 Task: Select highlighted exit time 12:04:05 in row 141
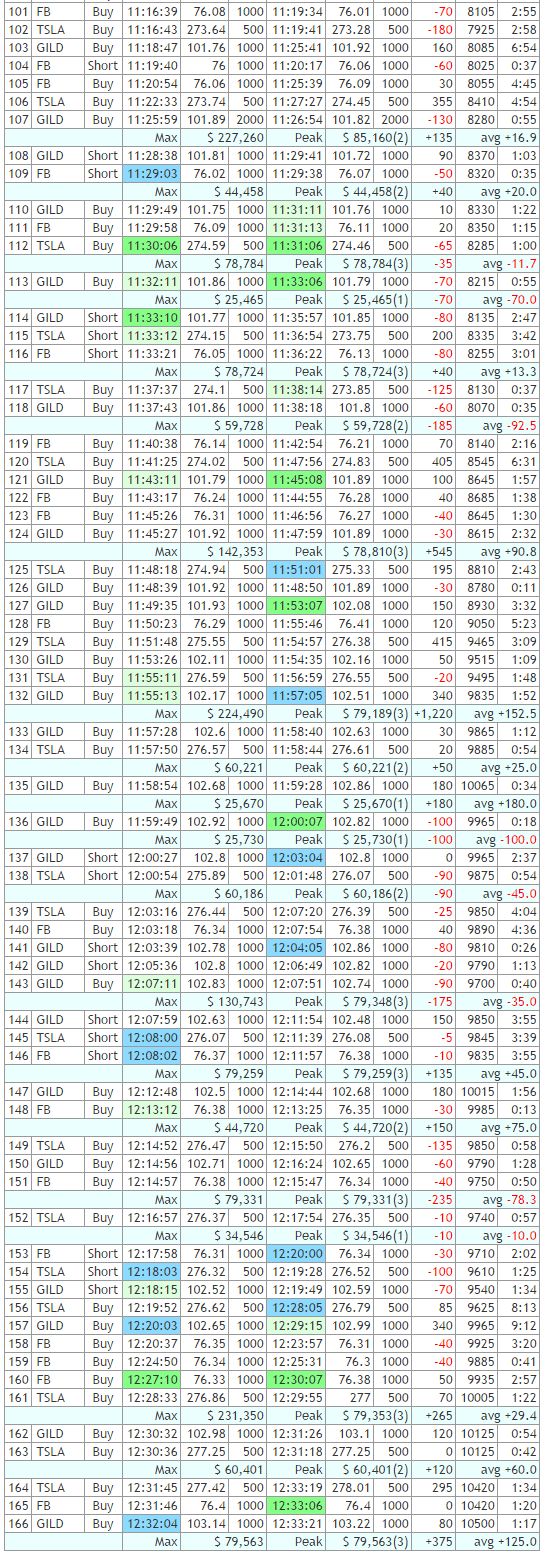[296, 947]
